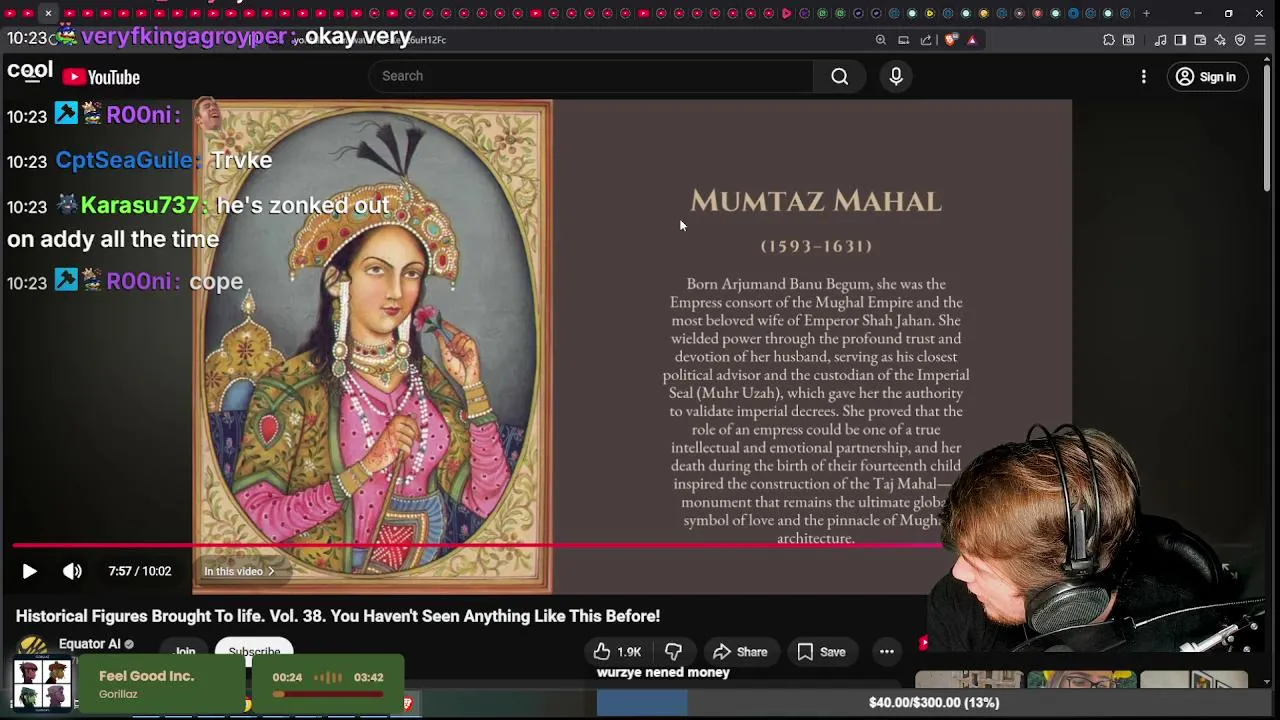The image size is (1280, 720).
Task: Like the video with thumbs-up 1.9K
Action: (617, 652)
